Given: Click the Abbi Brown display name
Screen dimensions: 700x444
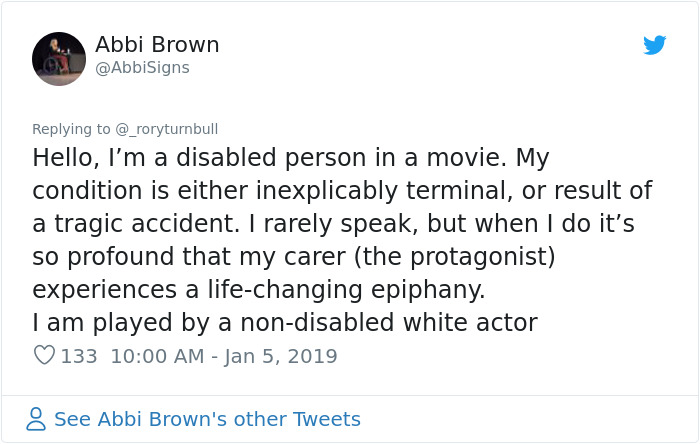Looking at the screenshot, I should click(x=157, y=45).
